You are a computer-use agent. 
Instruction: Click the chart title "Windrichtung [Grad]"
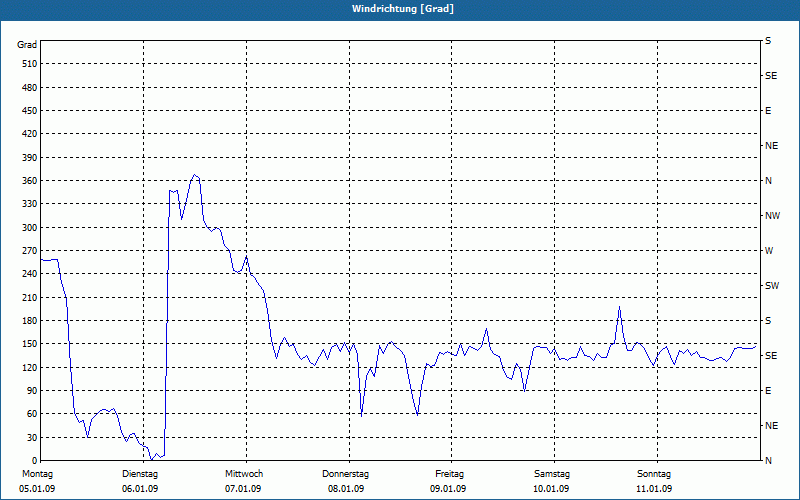pos(403,9)
